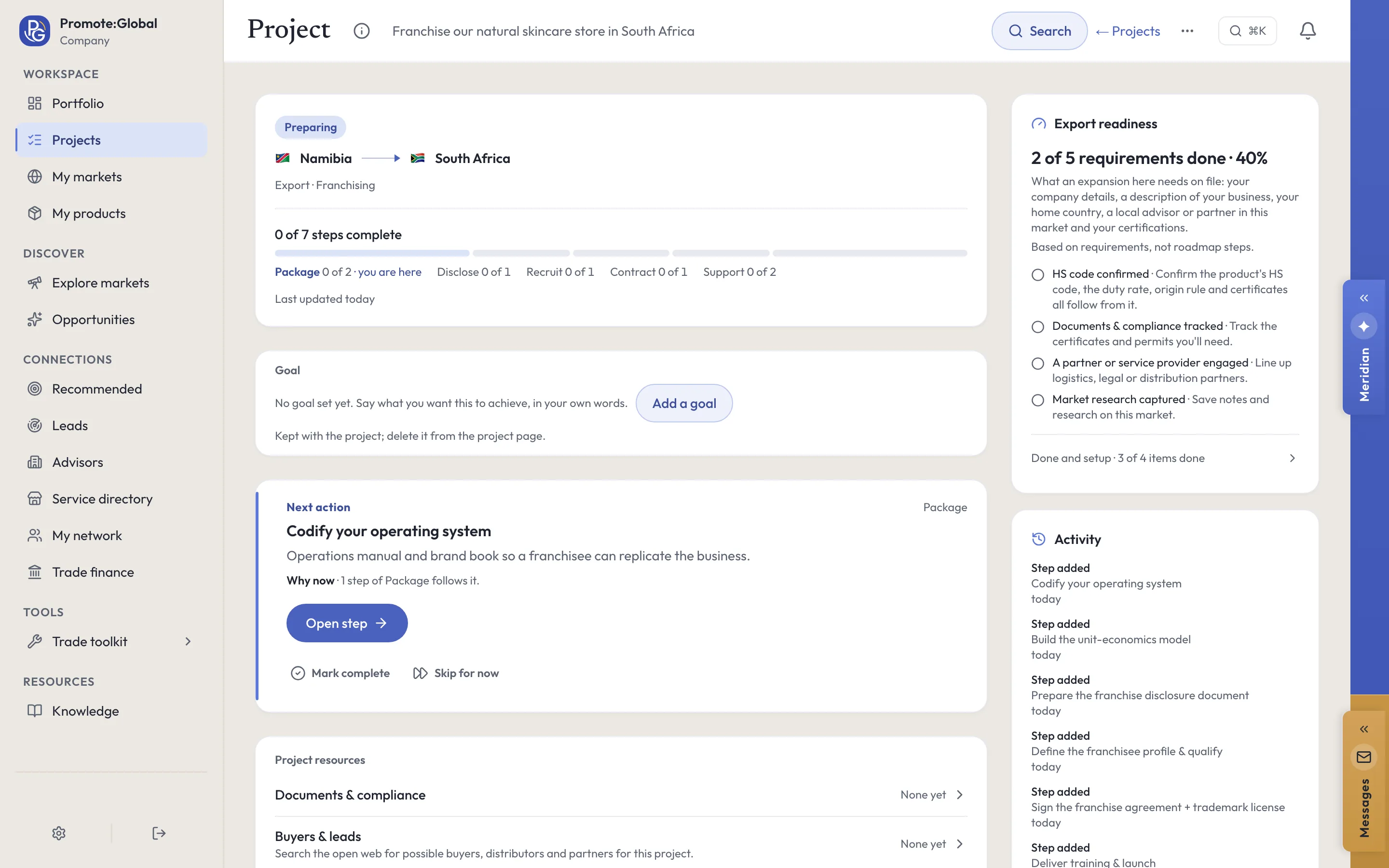Click 'Prepare the franchise disclosure document' entry
This screenshot has height=868, width=1389.
coord(1139,696)
